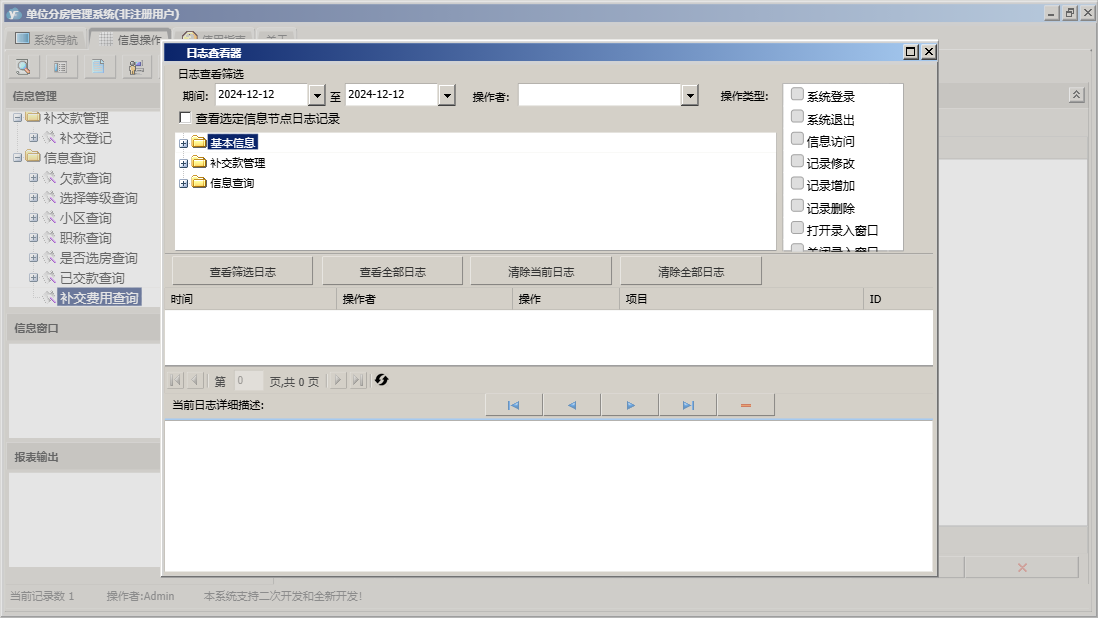Screen dimensions: 1098x618
Task: Open the start date dropdown
Action: point(317,95)
